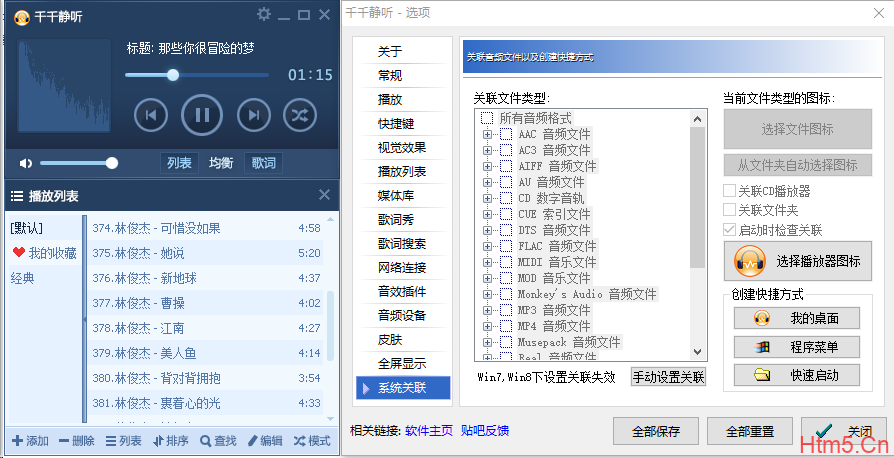The width and height of the screenshot is (894, 458).
Task: Adjust the volume slider
Action: [79, 164]
